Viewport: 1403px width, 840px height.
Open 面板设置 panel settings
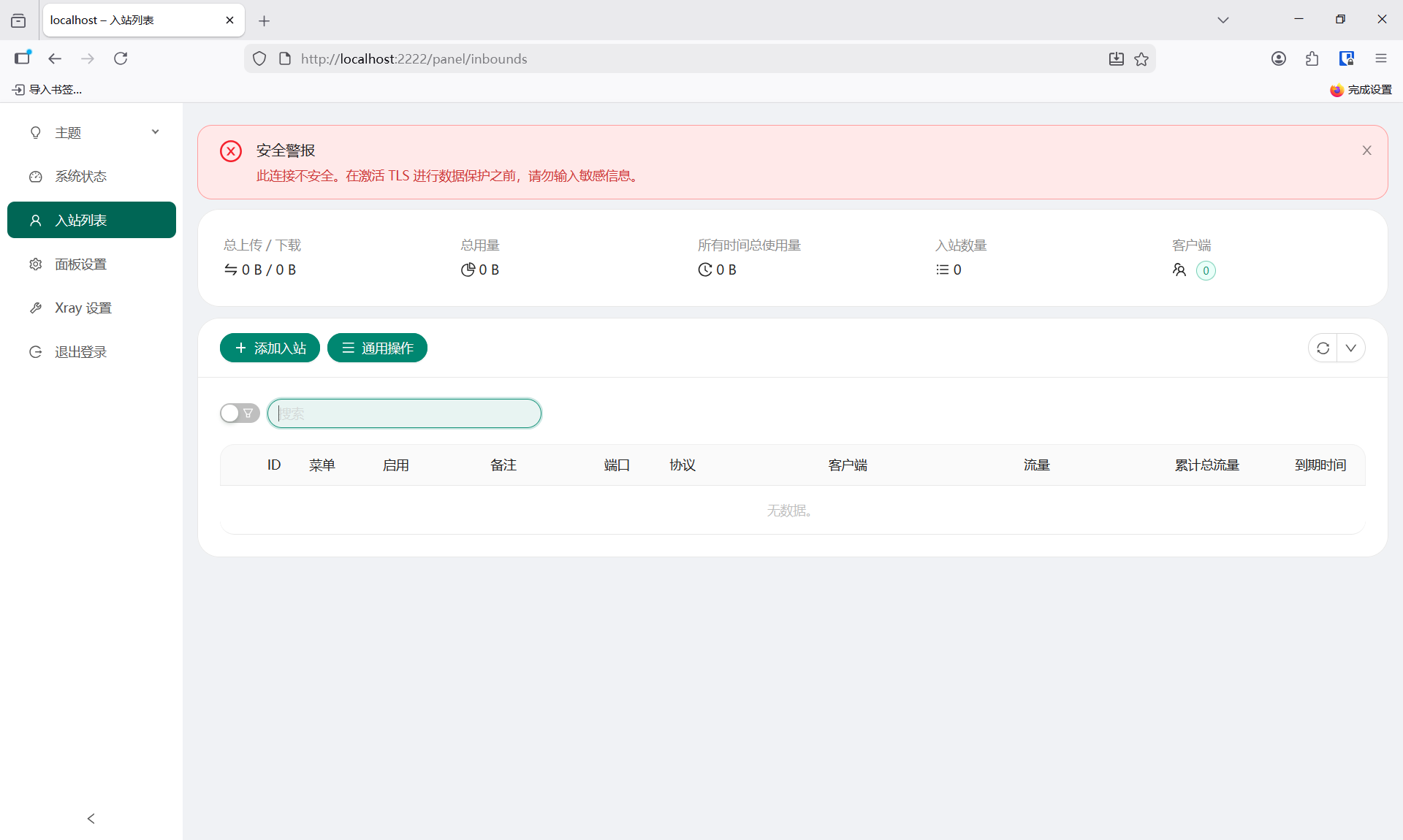pos(80,264)
